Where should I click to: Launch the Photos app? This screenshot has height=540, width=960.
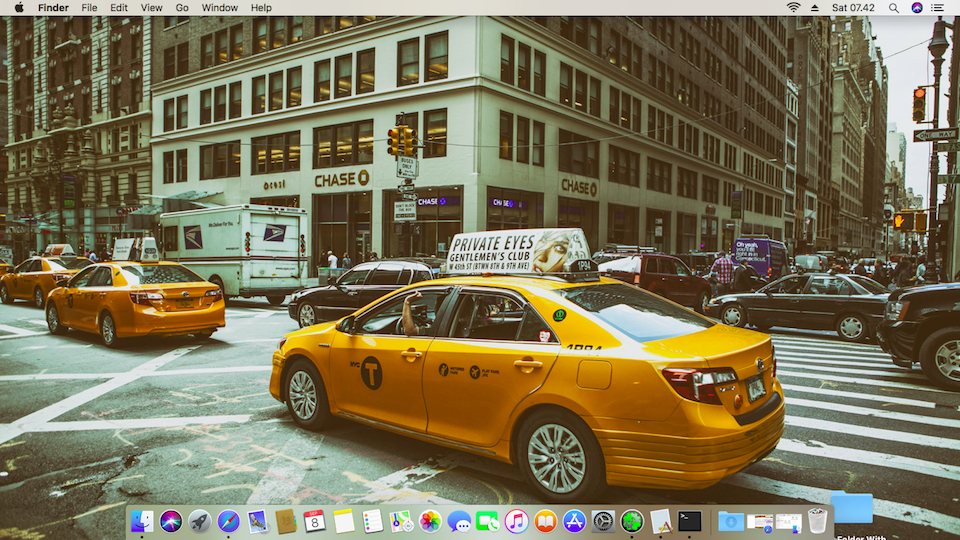[430, 521]
